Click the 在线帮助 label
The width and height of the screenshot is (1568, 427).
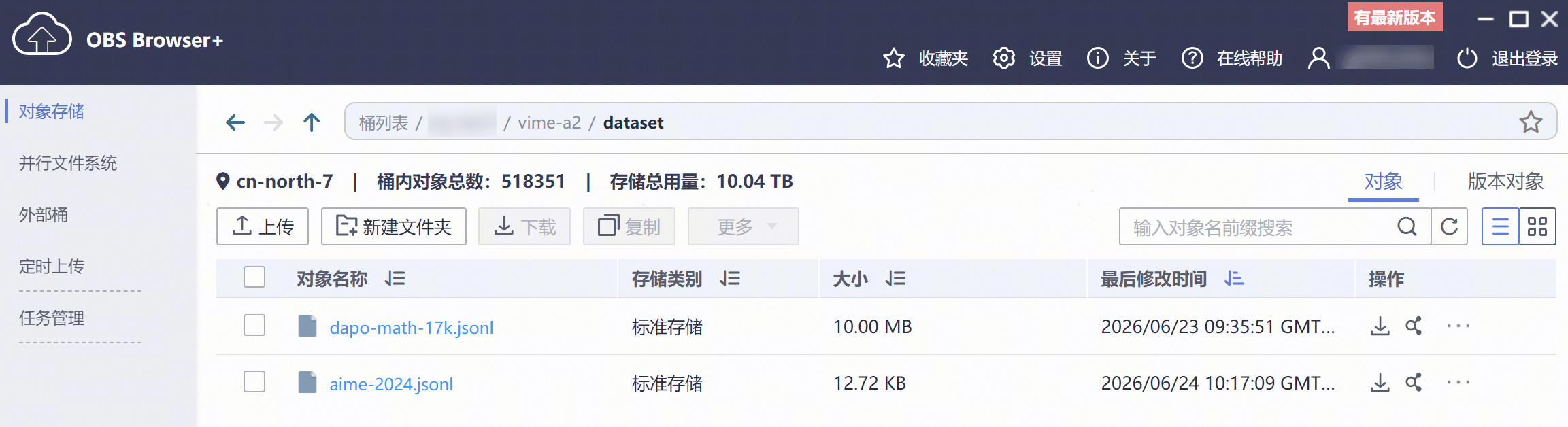(x=1250, y=58)
